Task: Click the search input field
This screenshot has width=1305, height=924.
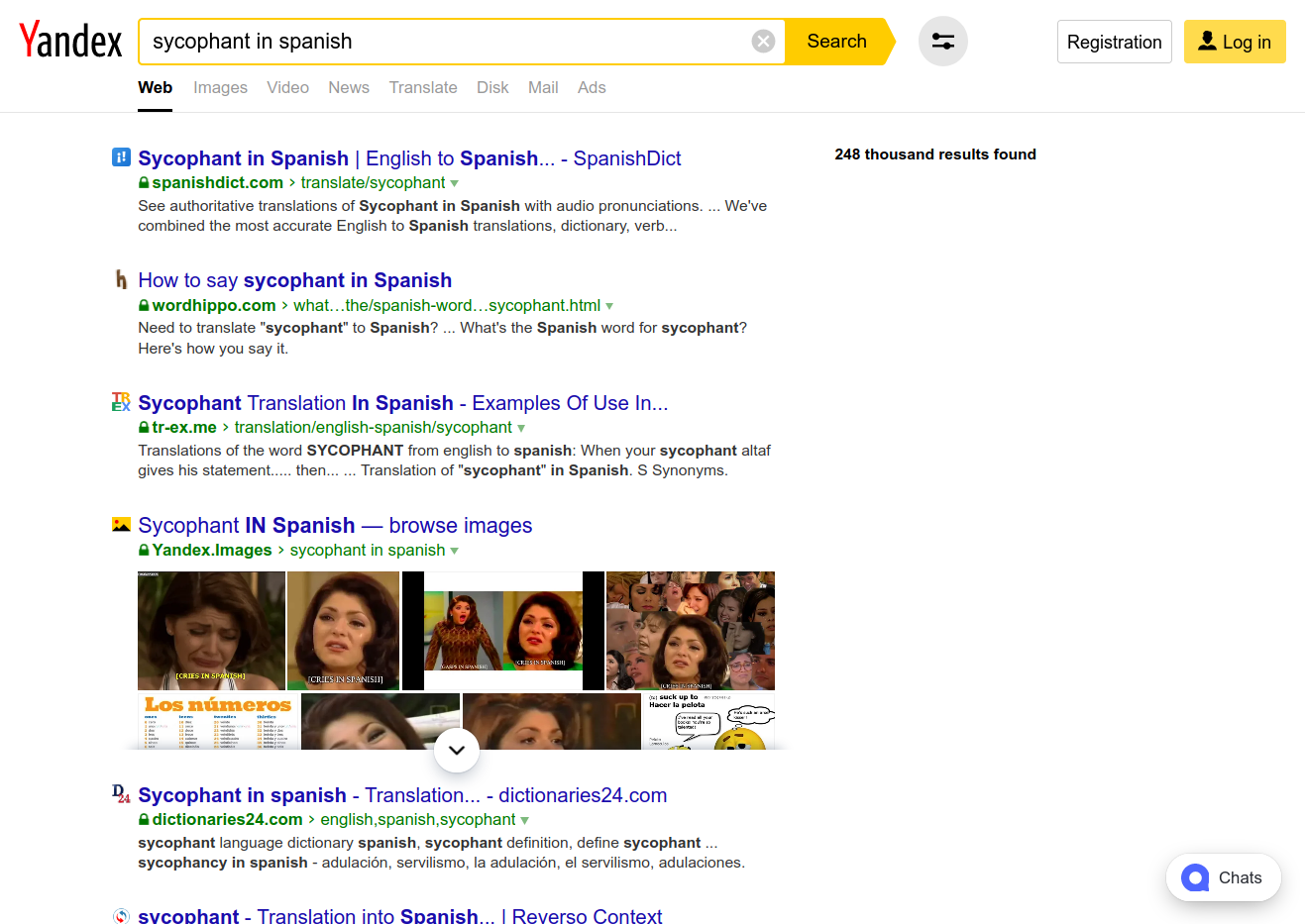Action: click(446, 42)
